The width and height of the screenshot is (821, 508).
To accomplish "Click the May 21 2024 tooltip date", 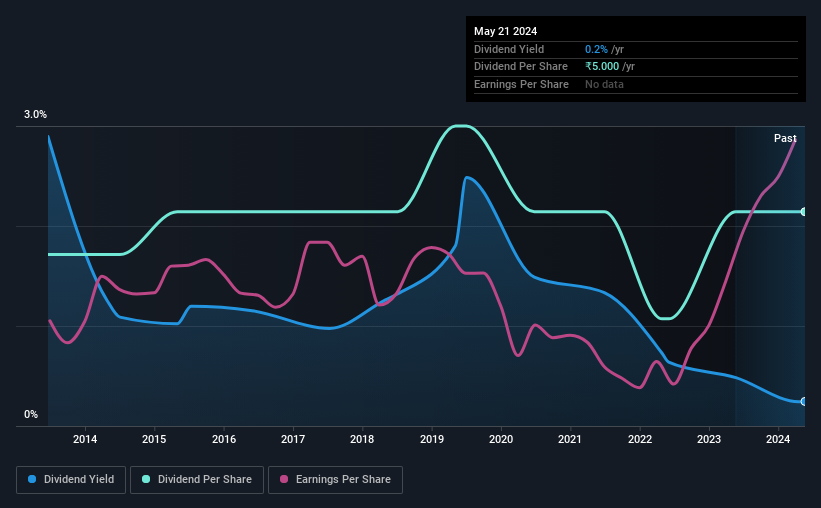I will [505, 31].
